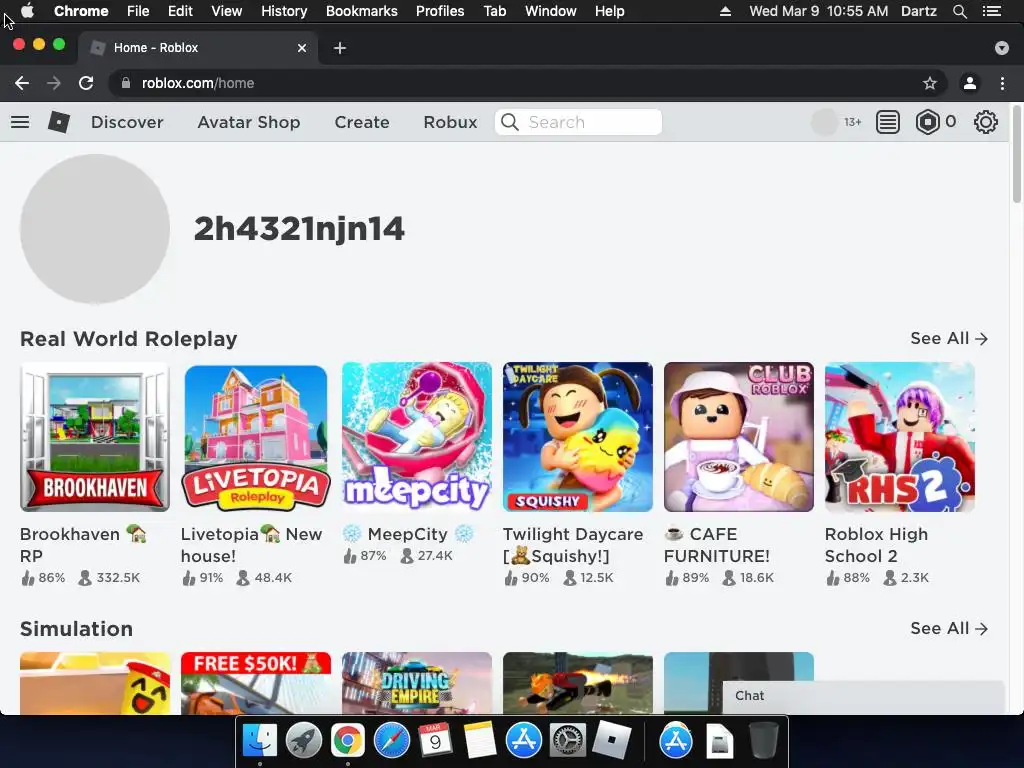The height and width of the screenshot is (768, 1024).
Task: Open the Create page
Action: [x=362, y=122]
